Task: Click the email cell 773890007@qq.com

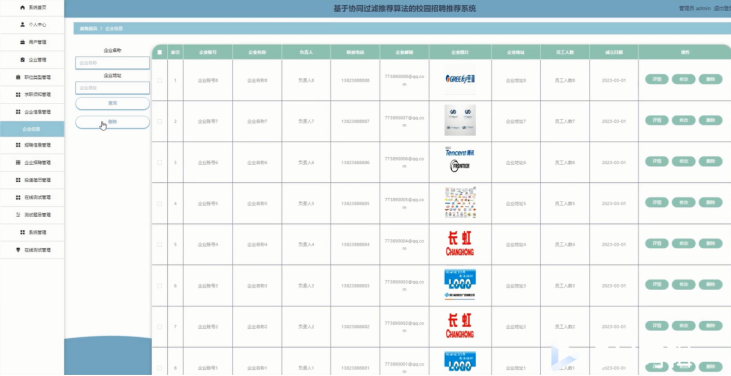Action: click(404, 121)
